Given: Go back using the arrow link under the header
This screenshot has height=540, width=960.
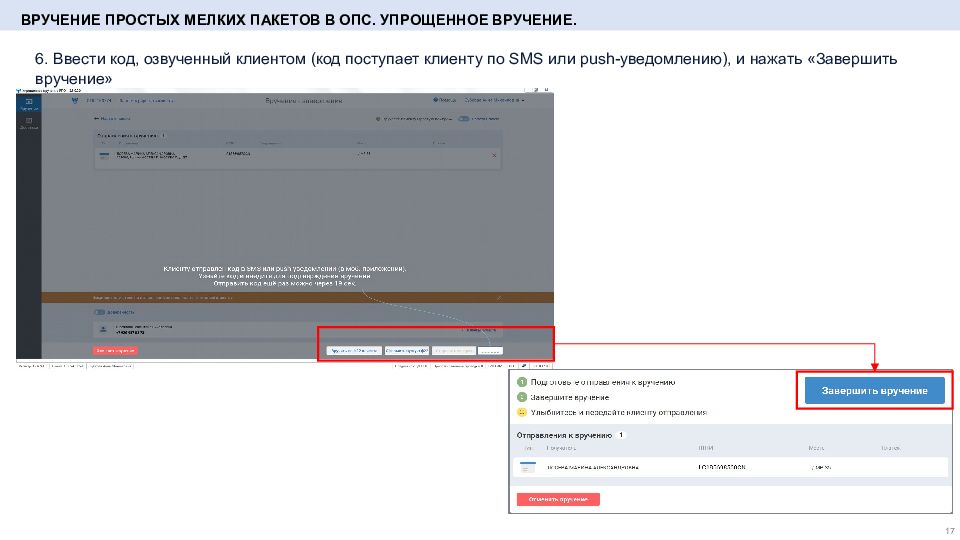Looking at the screenshot, I should (112, 118).
